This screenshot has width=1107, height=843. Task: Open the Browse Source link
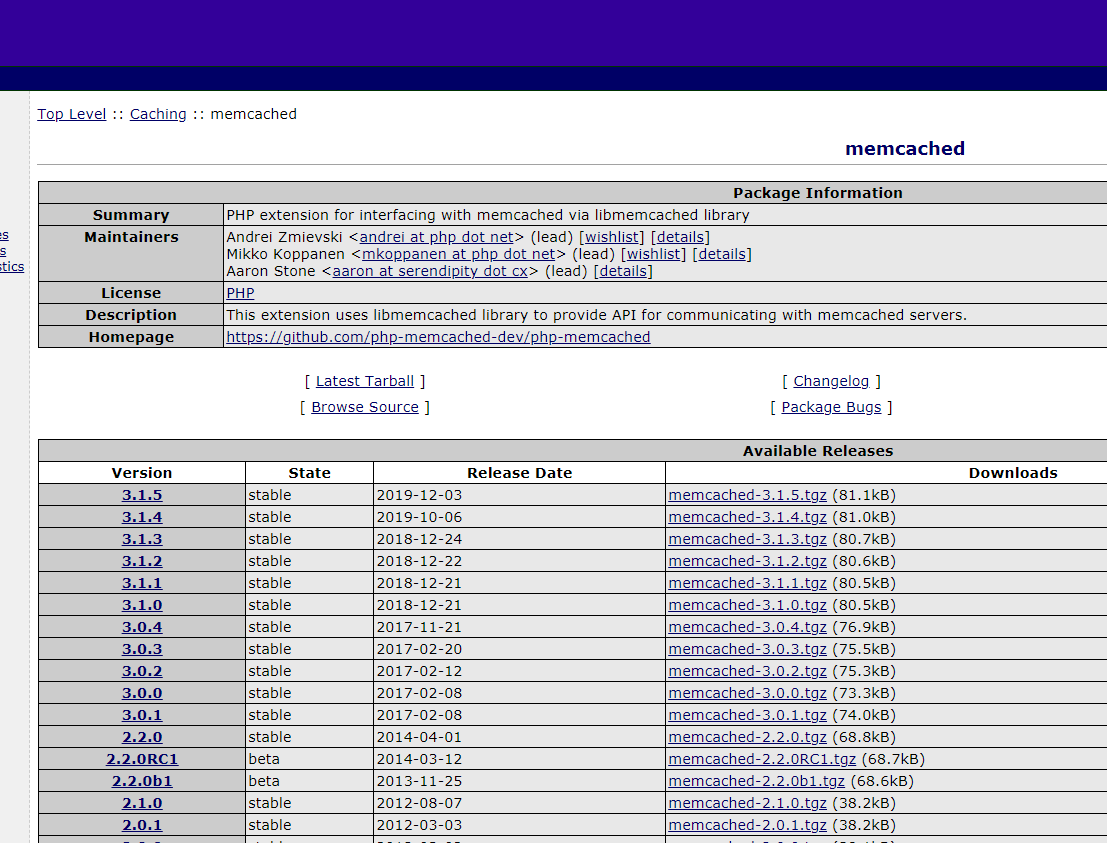365,407
